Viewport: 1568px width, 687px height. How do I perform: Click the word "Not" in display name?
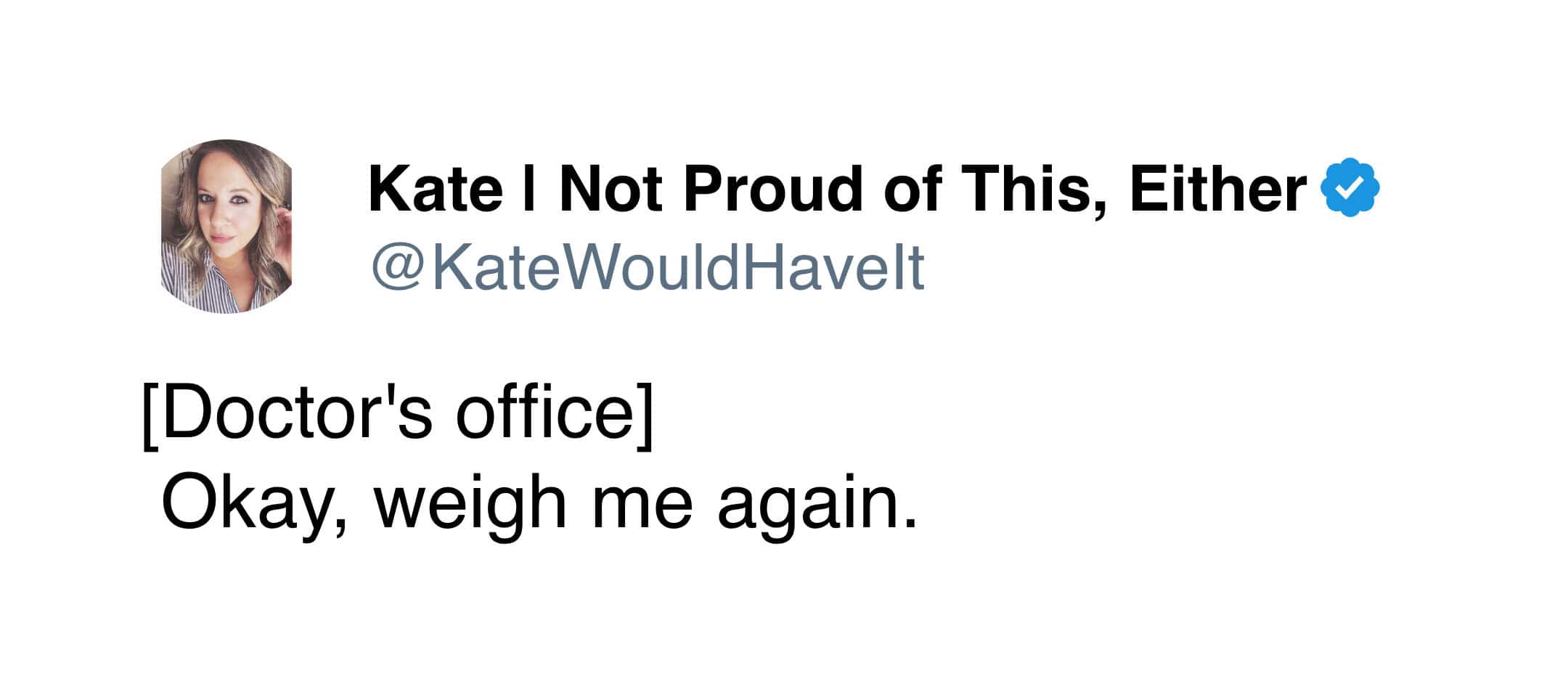[610, 189]
